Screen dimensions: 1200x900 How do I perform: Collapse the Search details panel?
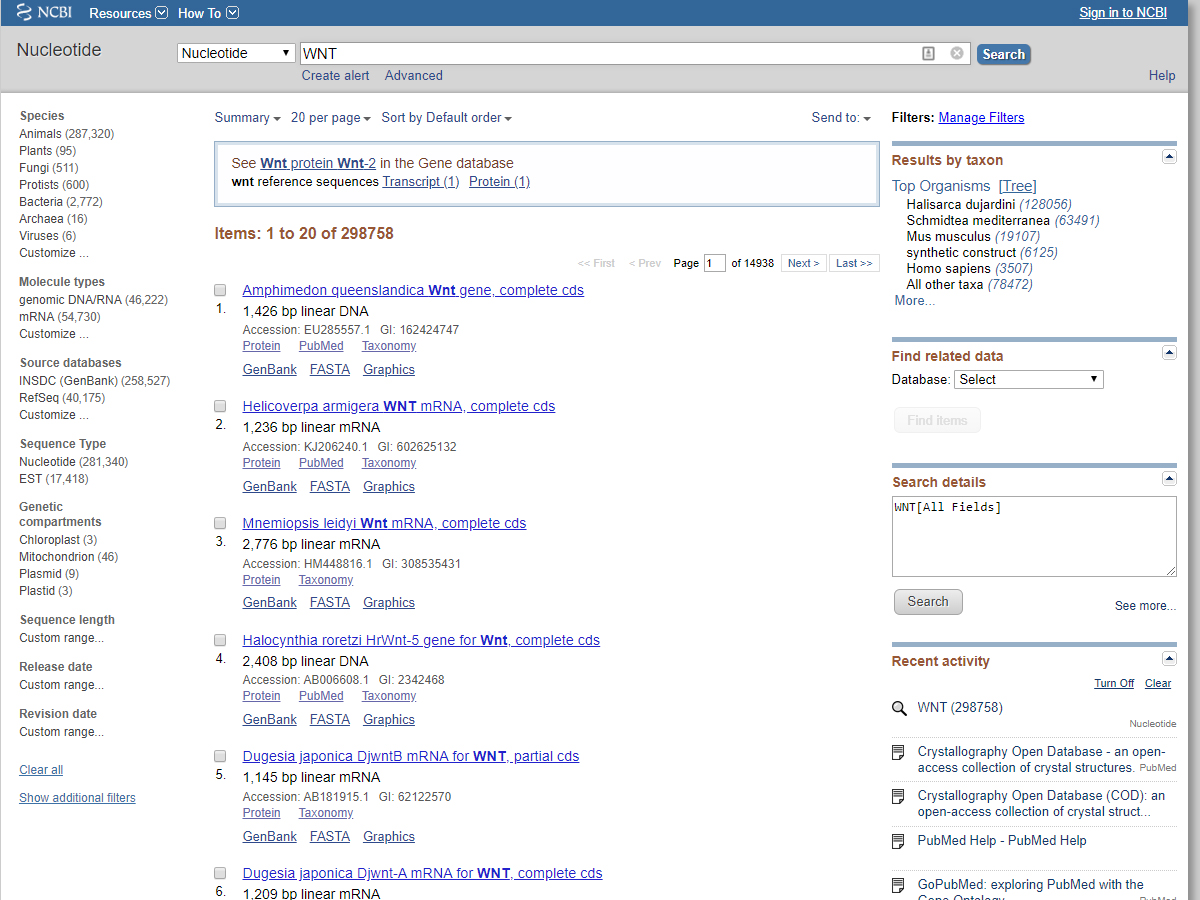click(x=1168, y=479)
